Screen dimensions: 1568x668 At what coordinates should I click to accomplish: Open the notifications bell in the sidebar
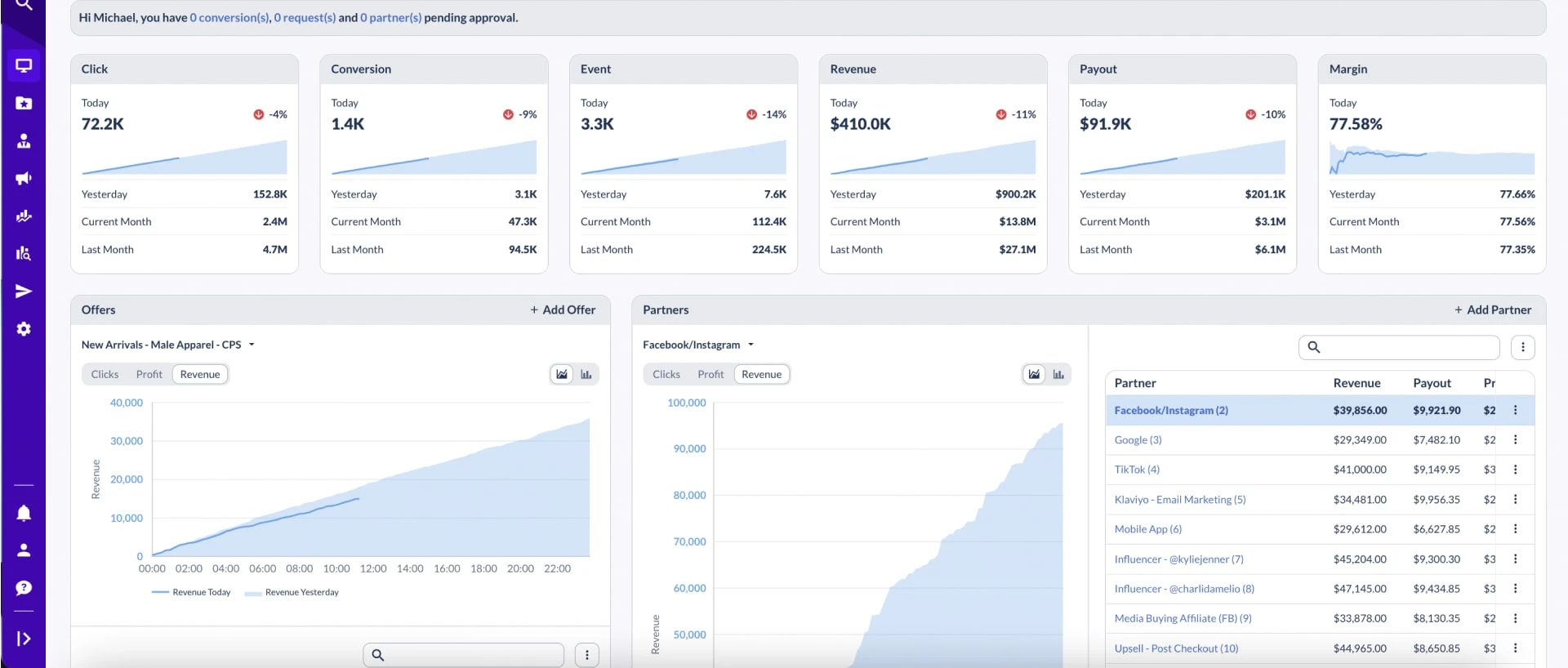click(x=24, y=513)
